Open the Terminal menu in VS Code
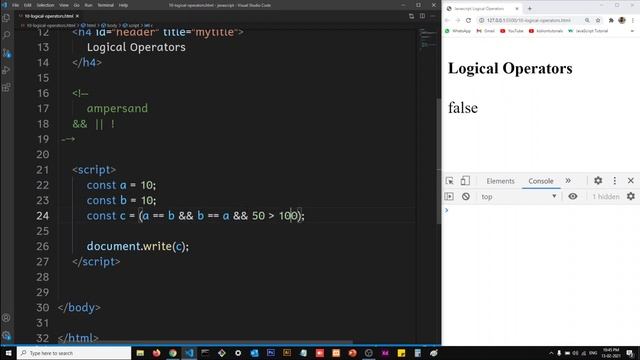The height and width of the screenshot is (360, 640). 106,5
